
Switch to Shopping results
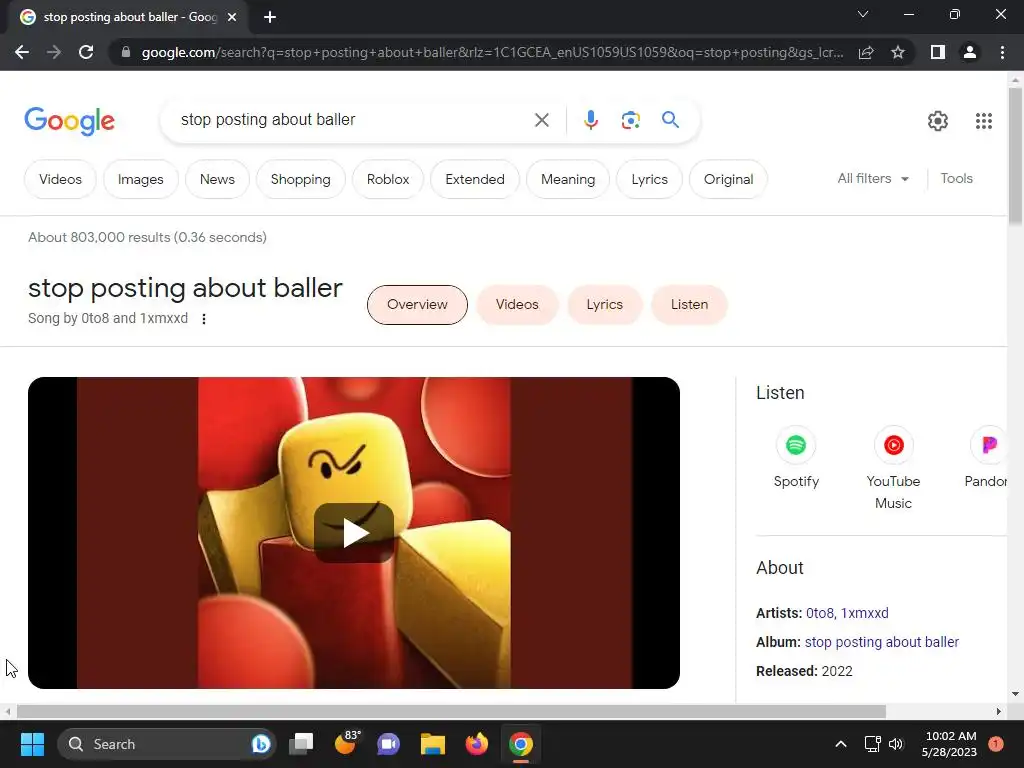(x=300, y=179)
